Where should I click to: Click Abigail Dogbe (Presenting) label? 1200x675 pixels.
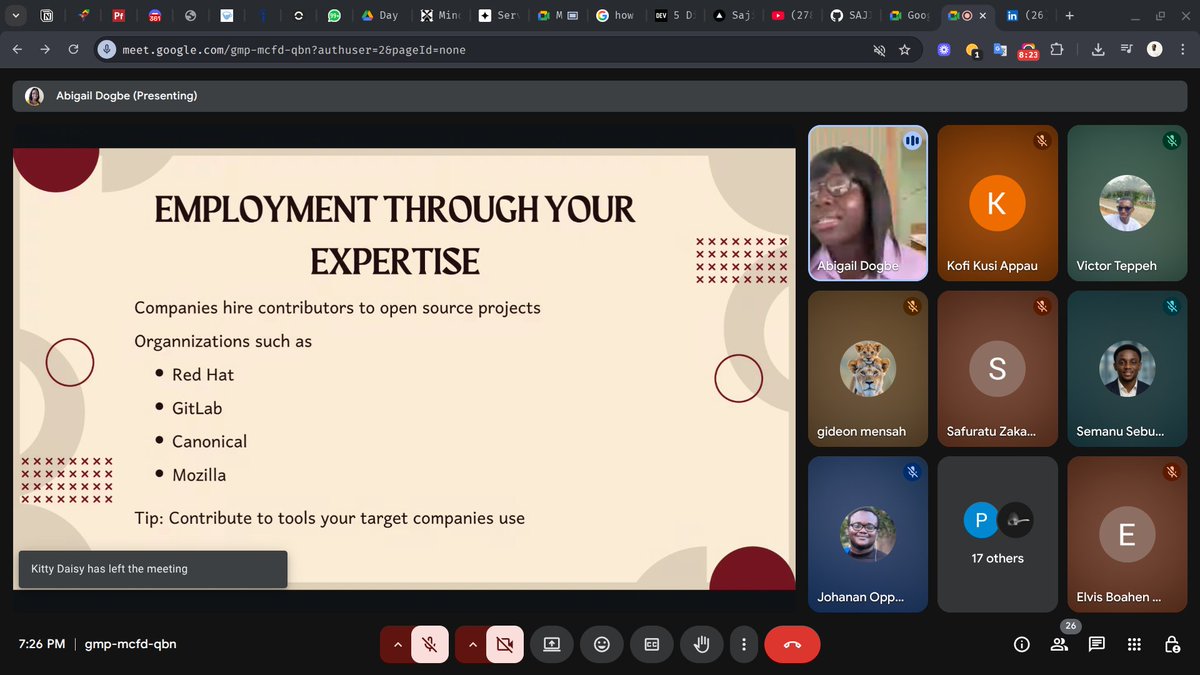(x=126, y=96)
